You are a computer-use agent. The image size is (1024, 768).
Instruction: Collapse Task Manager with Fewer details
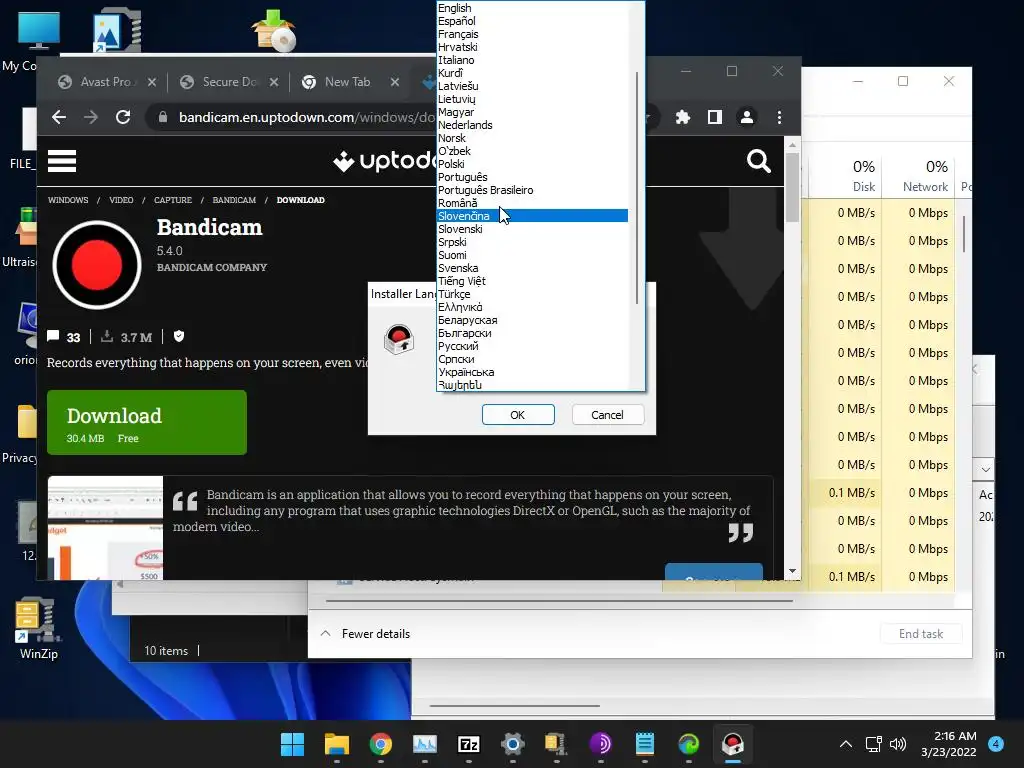point(365,633)
